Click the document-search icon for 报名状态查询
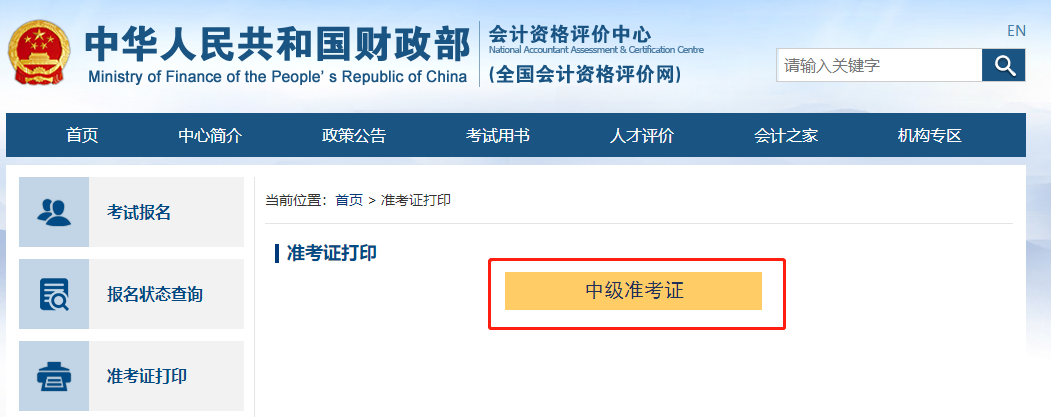 [54, 294]
